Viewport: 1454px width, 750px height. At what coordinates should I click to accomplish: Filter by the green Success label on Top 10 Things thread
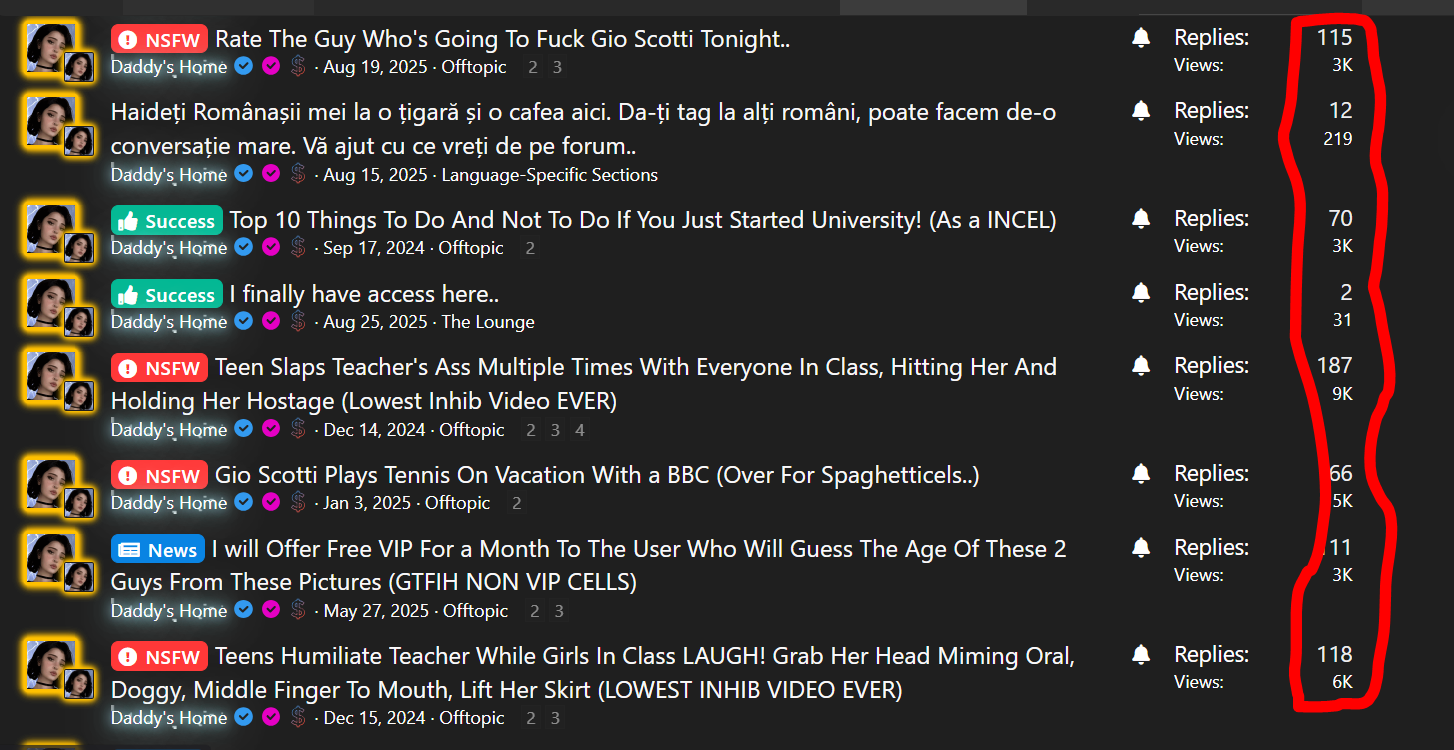pyautogui.click(x=167, y=221)
